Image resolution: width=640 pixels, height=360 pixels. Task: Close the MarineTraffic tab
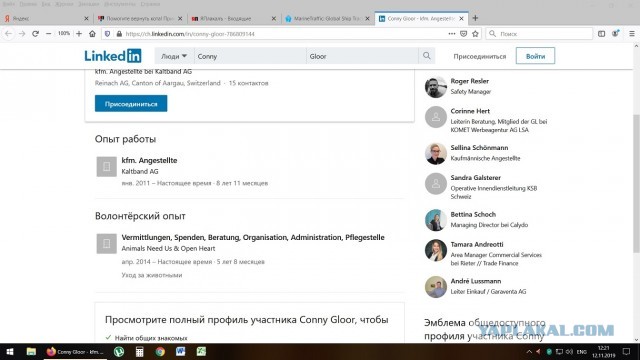367,19
